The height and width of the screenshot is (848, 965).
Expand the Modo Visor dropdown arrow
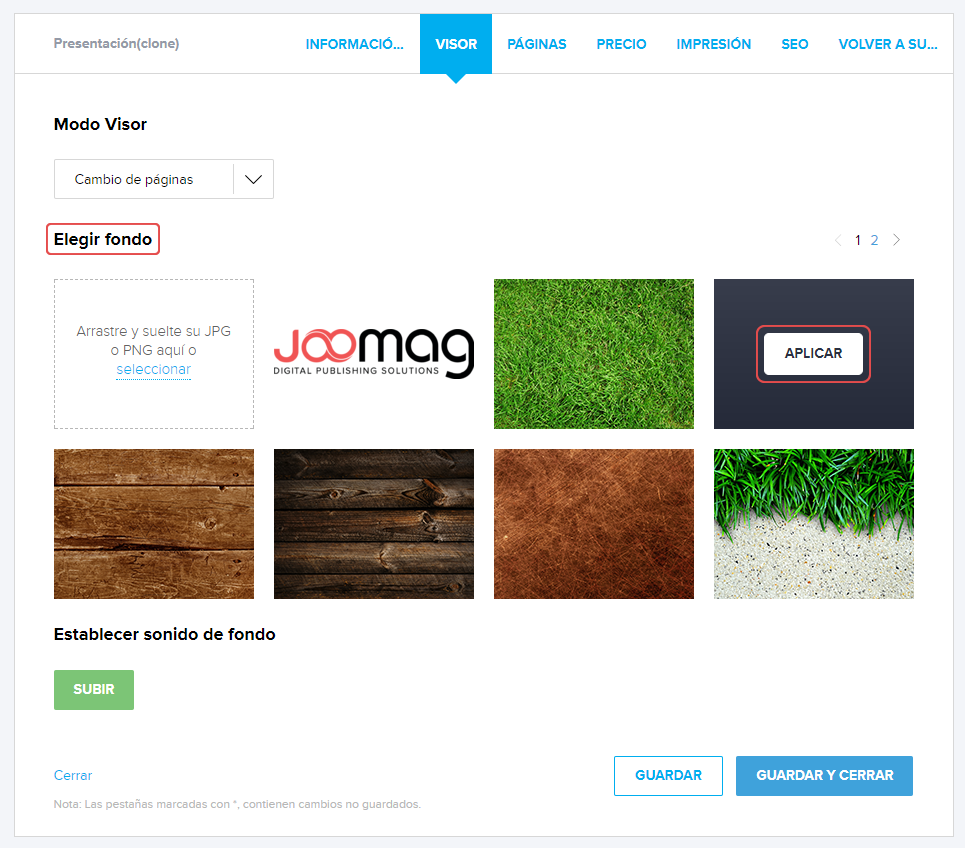[x=253, y=180]
